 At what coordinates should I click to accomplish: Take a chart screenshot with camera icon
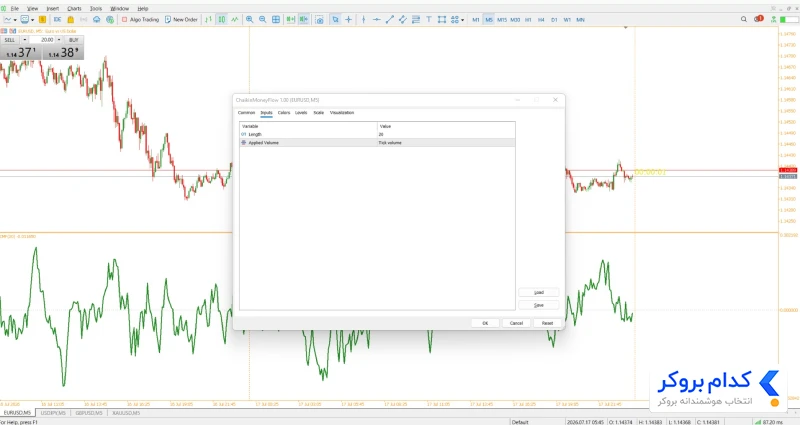coord(319,19)
